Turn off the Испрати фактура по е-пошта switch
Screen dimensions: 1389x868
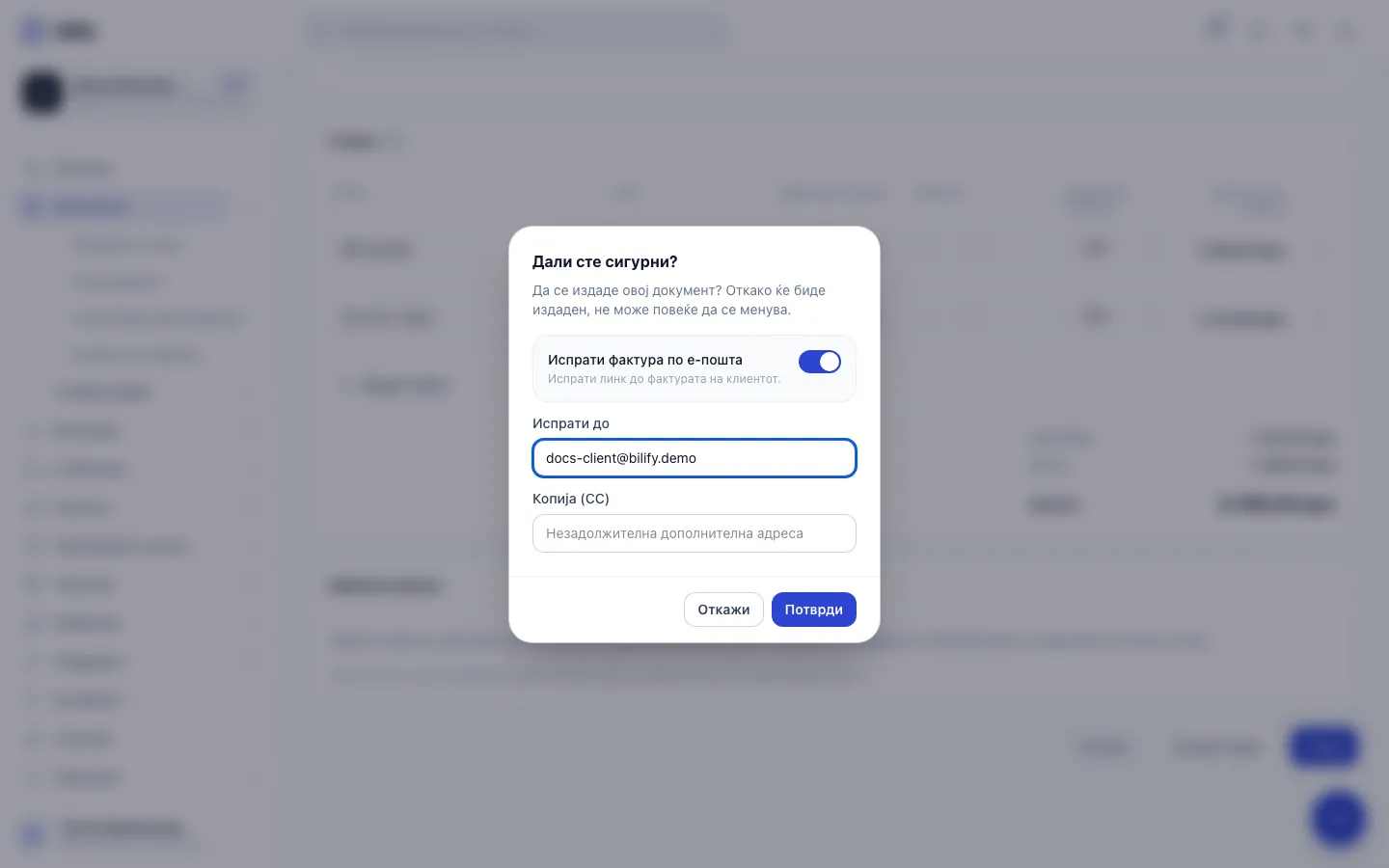point(819,362)
